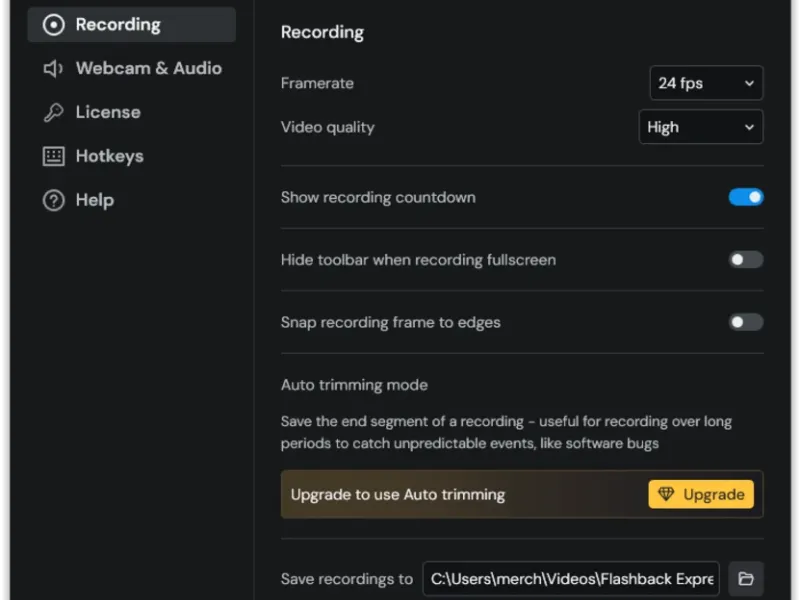This screenshot has height=600, width=800.
Task: Click the diamond icon on the Upgrade button
Action: pyautogui.click(x=666, y=494)
